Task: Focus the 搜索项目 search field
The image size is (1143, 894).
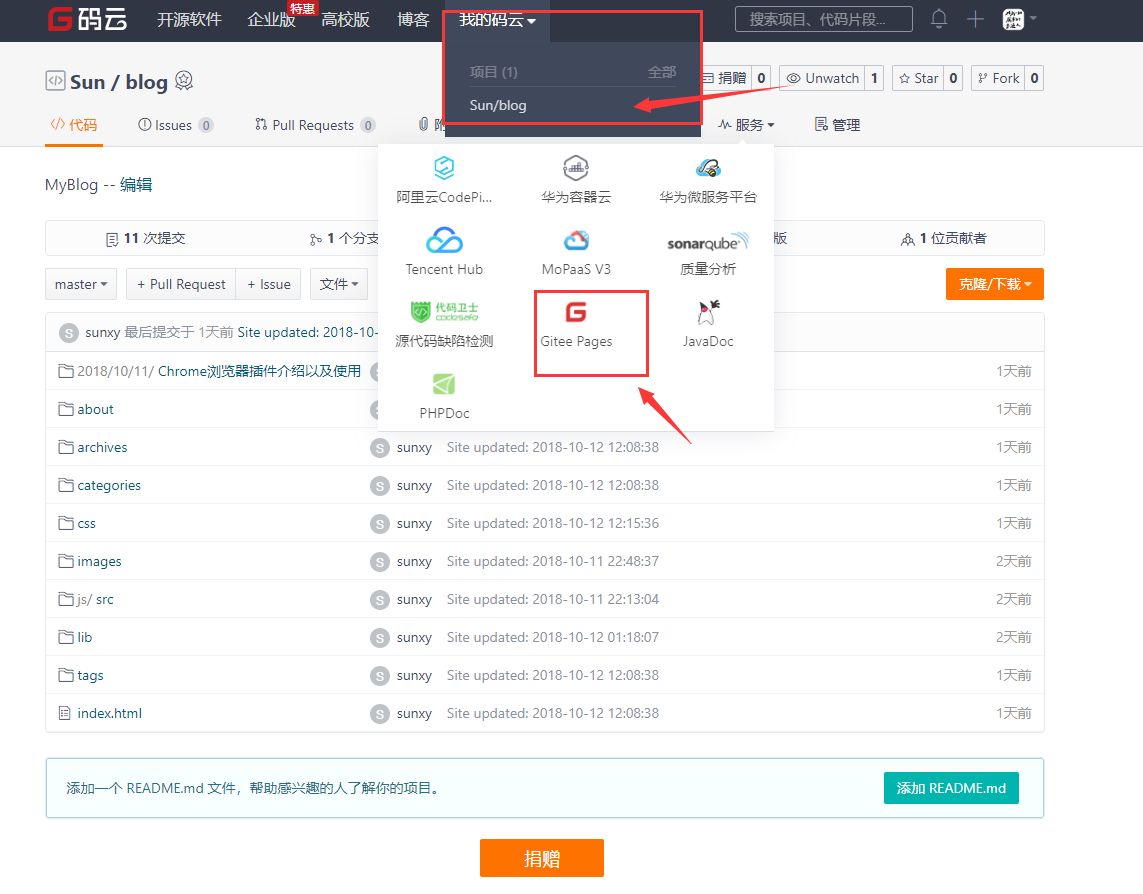Action: point(824,19)
